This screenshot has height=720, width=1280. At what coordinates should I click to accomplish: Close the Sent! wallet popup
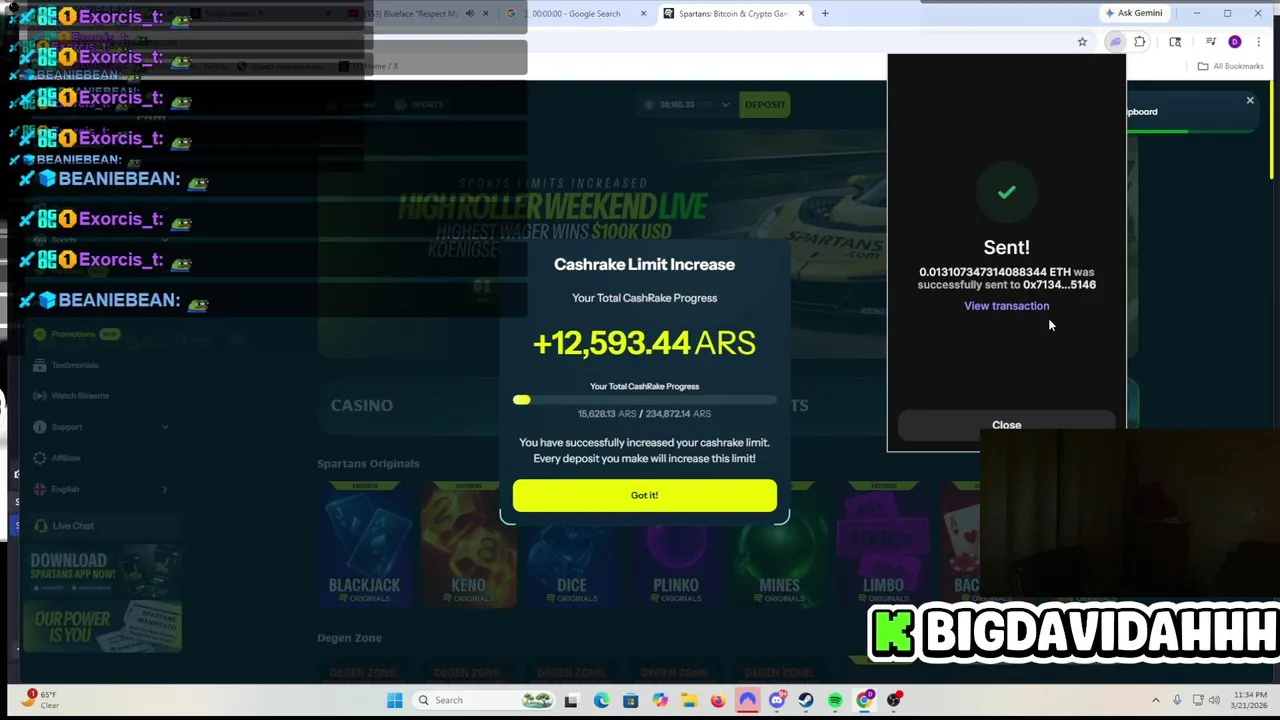point(1006,425)
